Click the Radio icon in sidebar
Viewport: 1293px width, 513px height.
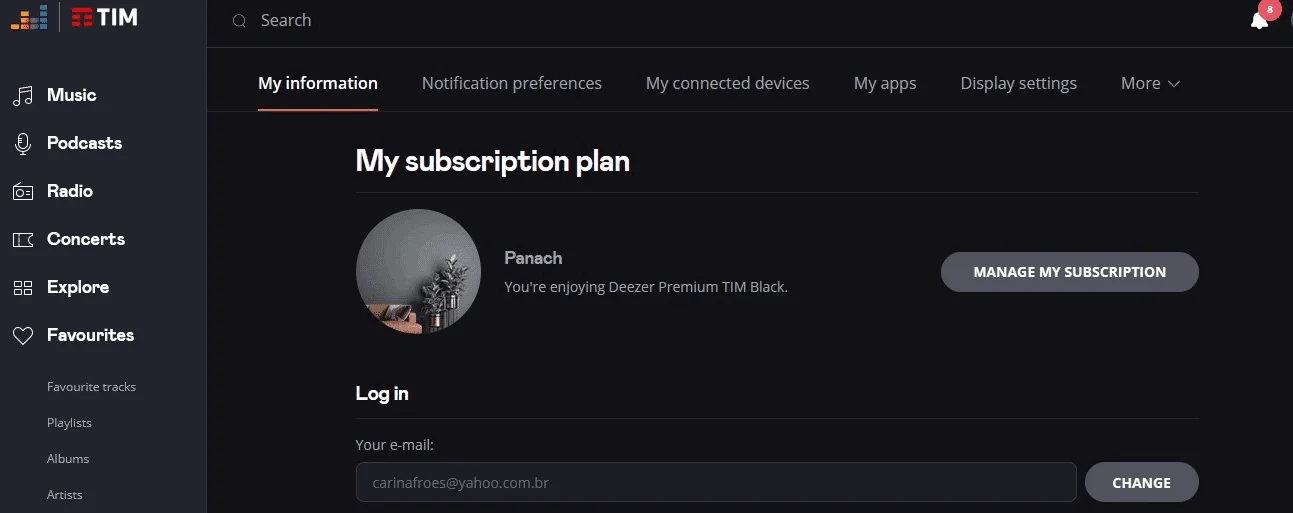pyautogui.click(x=23, y=192)
